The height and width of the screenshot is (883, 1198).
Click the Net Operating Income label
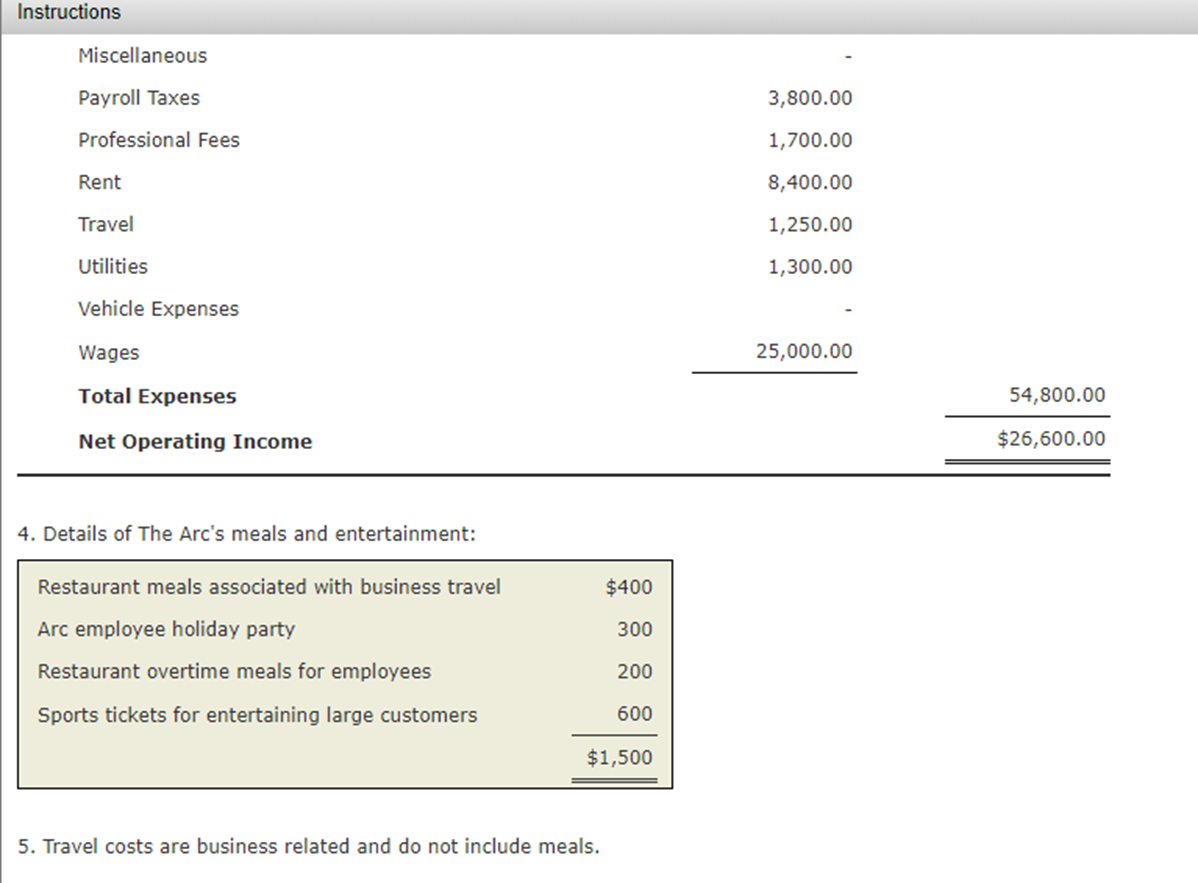[x=195, y=442]
